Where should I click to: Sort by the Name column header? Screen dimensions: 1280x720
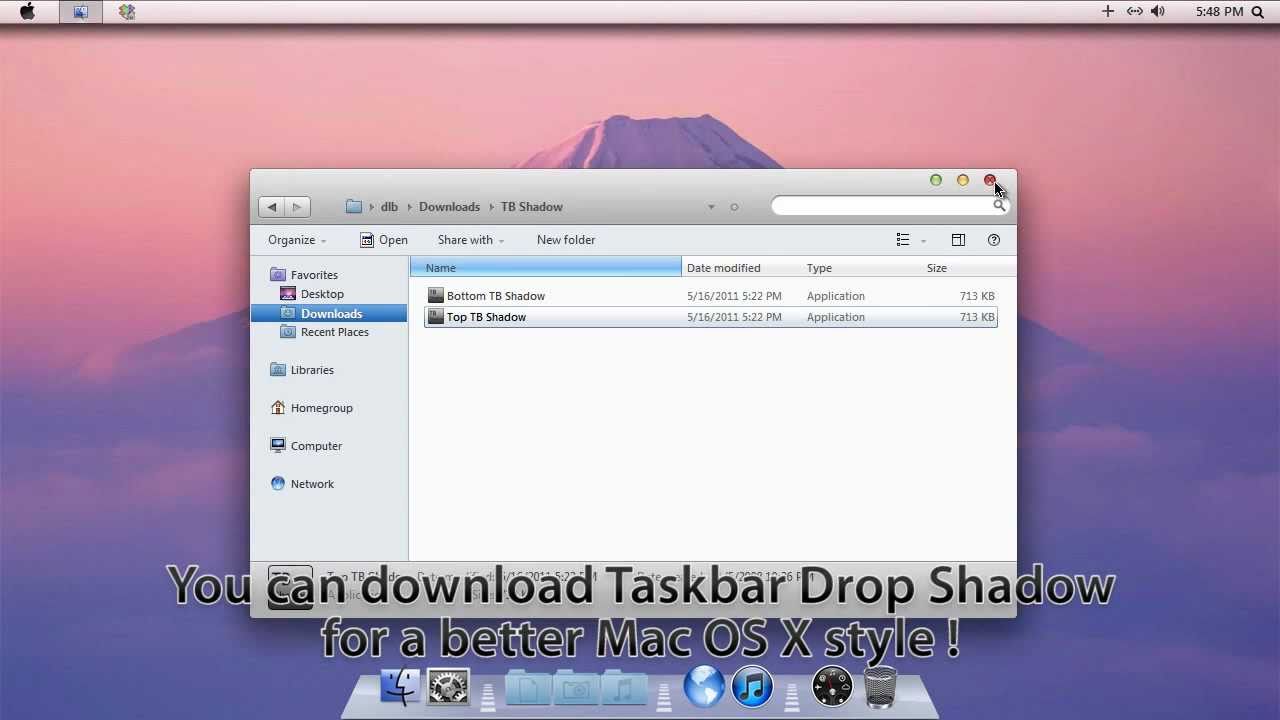tap(546, 268)
